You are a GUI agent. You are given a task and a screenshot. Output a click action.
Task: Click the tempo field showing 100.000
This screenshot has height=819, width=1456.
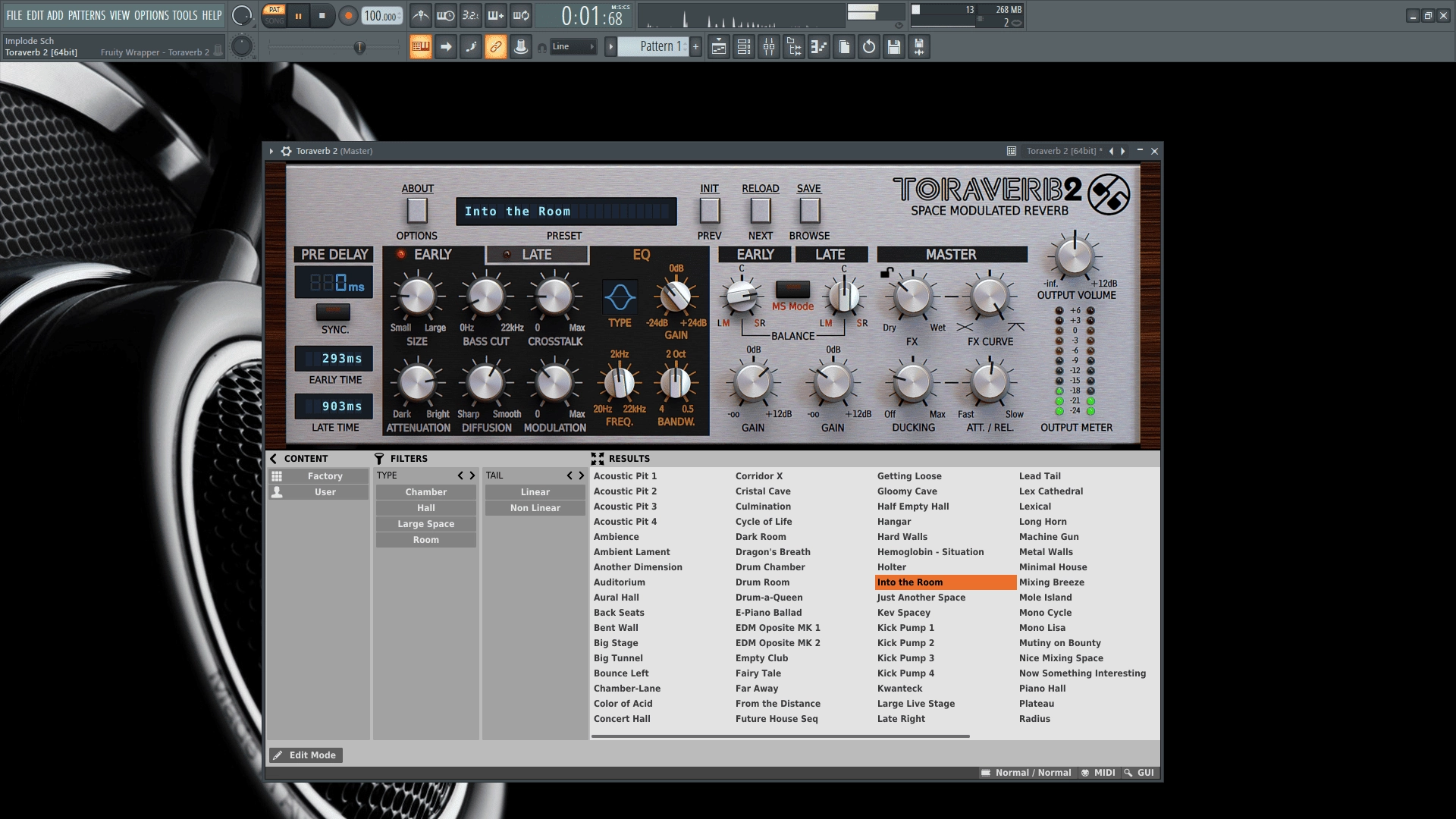(381, 16)
